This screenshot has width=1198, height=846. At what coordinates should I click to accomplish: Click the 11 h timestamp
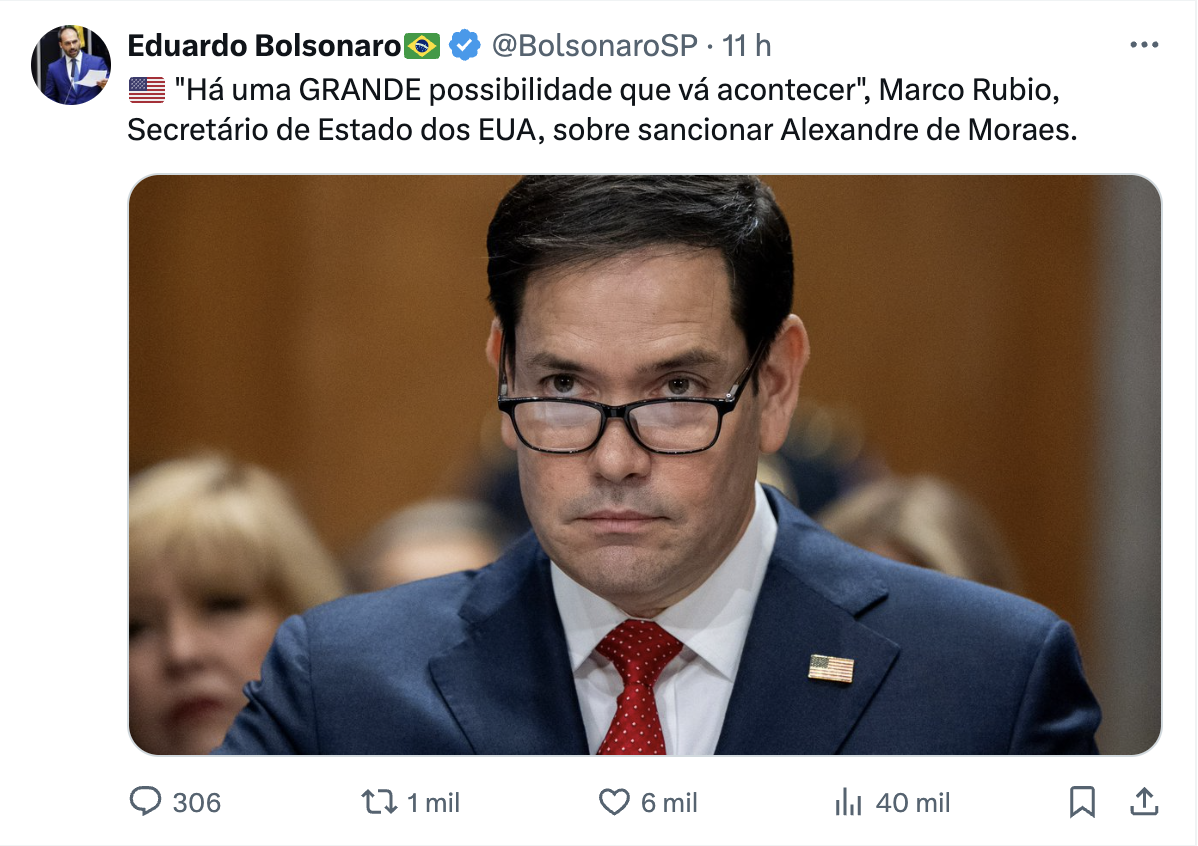[746, 45]
